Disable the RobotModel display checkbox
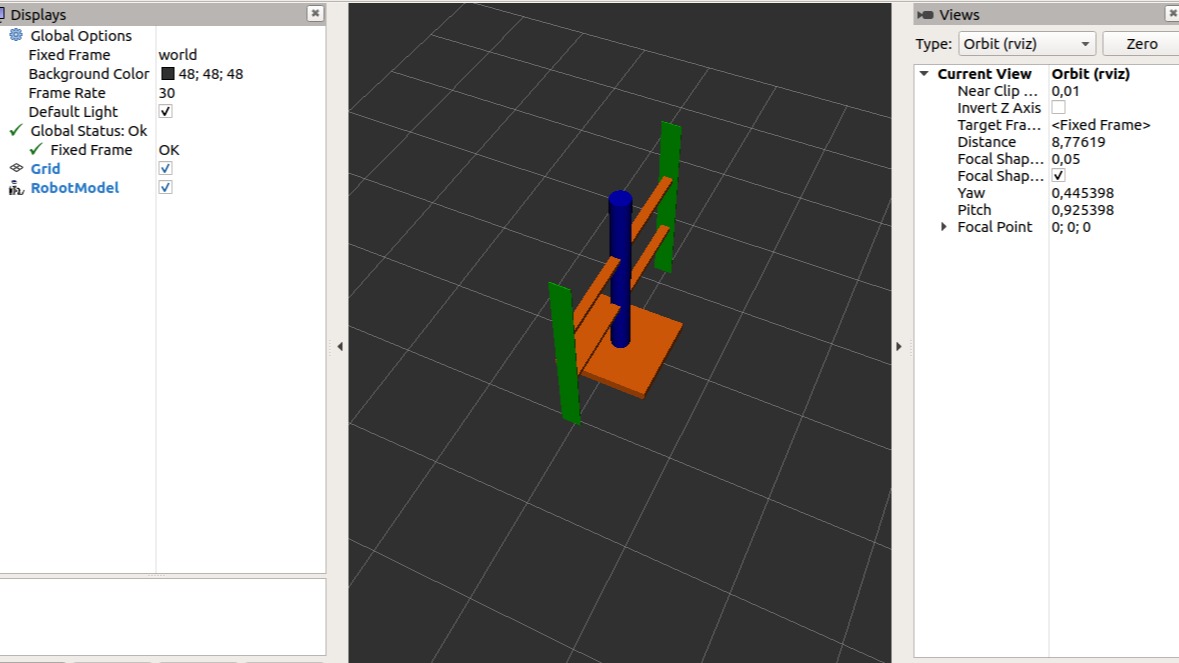The width and height of the screenshot is (1179, 663). 165,187
